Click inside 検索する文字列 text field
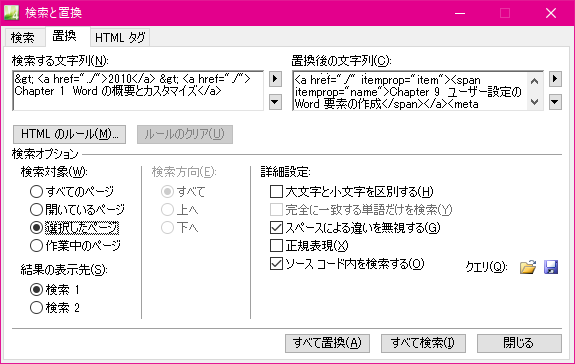 point(138,91)
